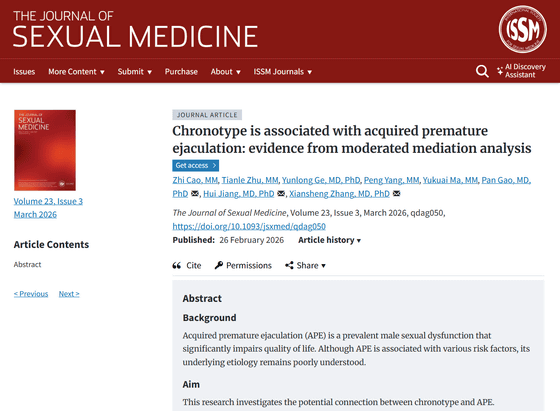Select the Purchase menu item

coord(181,72)
